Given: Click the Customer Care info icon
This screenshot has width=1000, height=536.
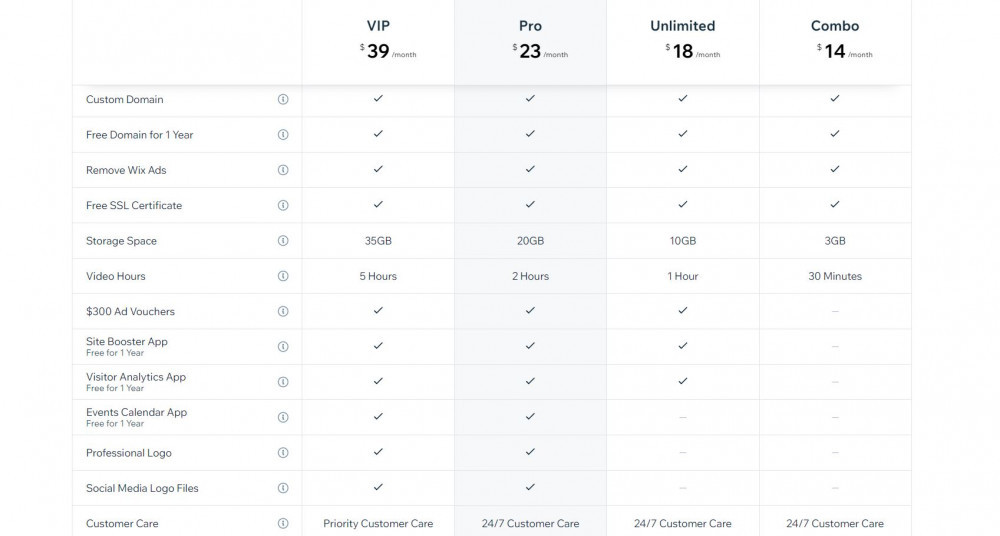Looking at the screenshot, I should click(x=283, y=523).
